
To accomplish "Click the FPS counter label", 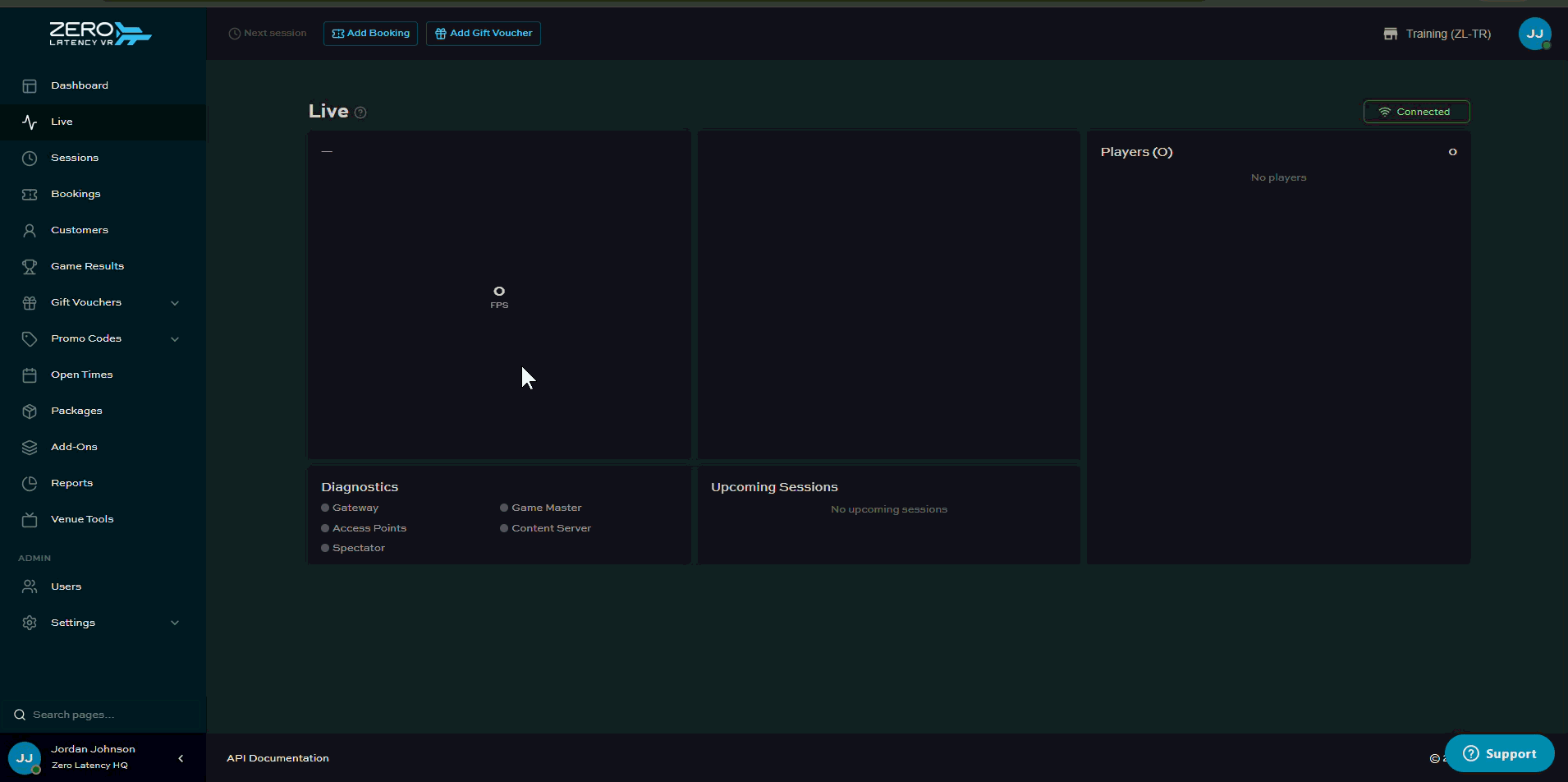I will pos(499,306).
